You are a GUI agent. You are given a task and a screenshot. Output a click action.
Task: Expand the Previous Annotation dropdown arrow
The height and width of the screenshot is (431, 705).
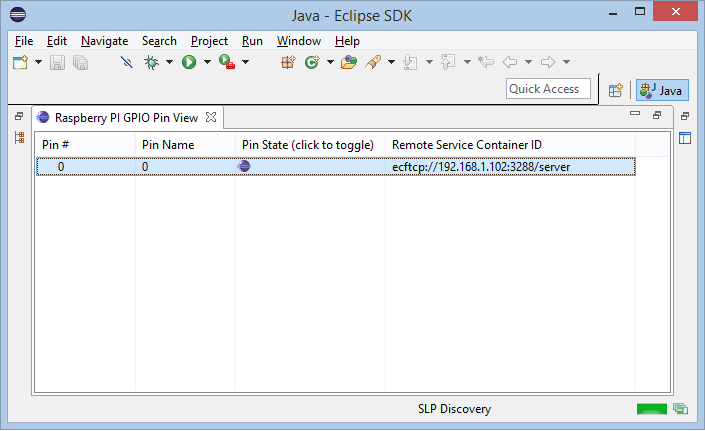coord(467,62)
